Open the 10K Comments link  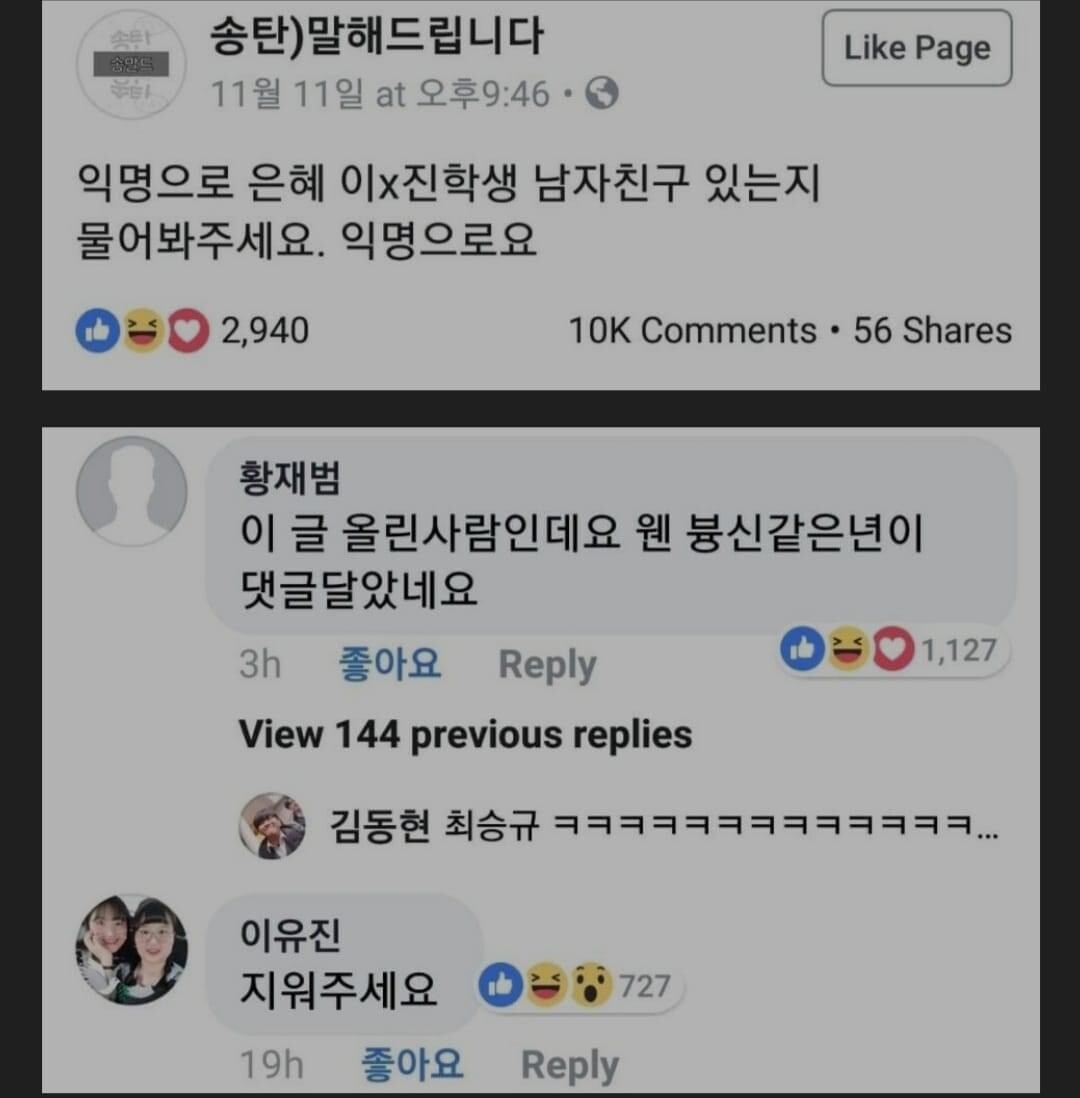tap(693, 331)
